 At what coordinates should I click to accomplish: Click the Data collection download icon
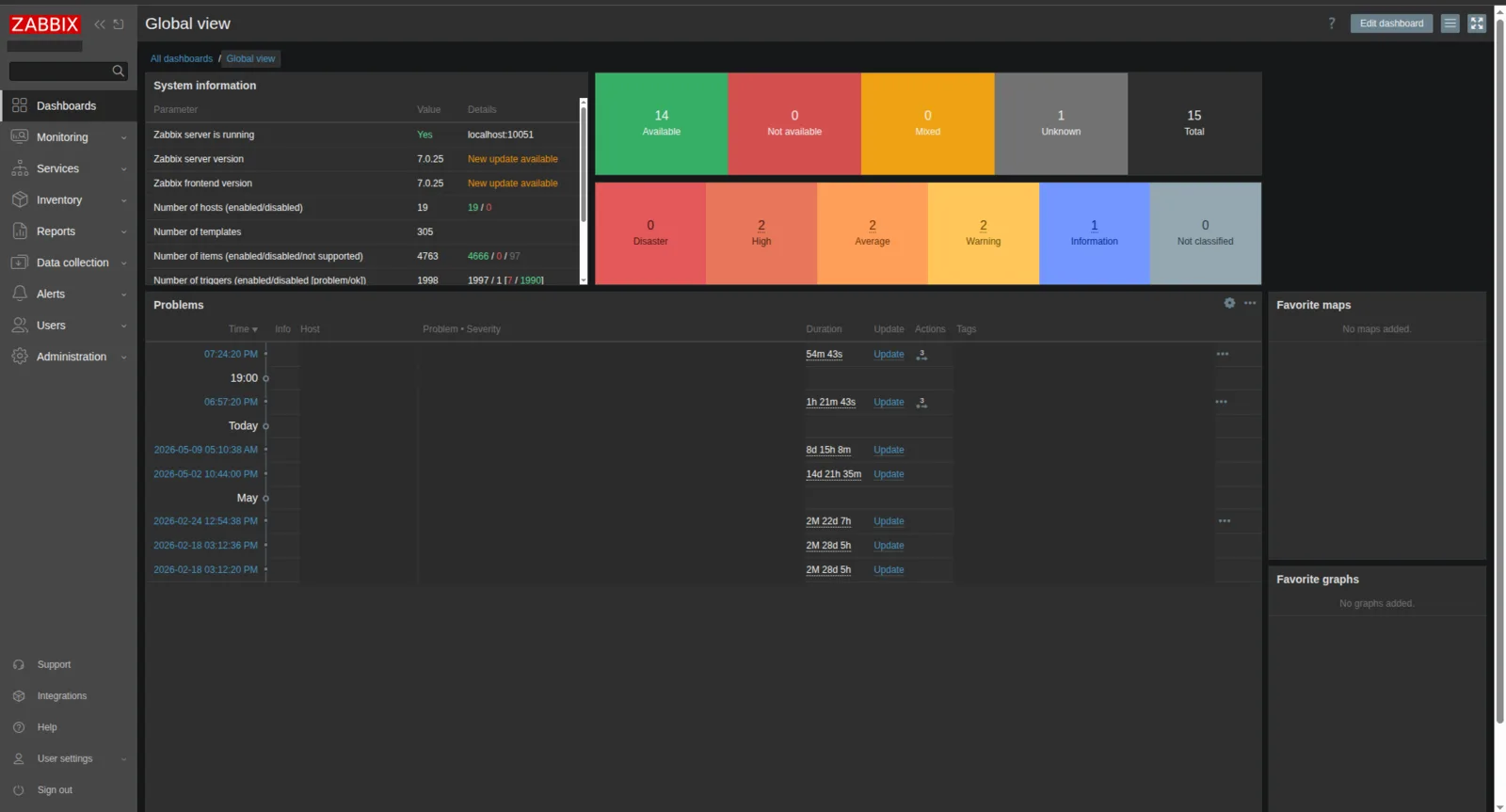coord(20,263)
